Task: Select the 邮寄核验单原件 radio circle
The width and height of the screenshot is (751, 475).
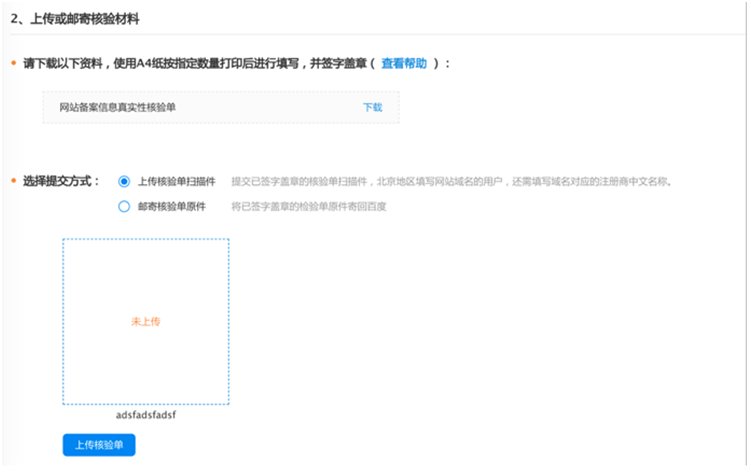Action: pos(124,206)
